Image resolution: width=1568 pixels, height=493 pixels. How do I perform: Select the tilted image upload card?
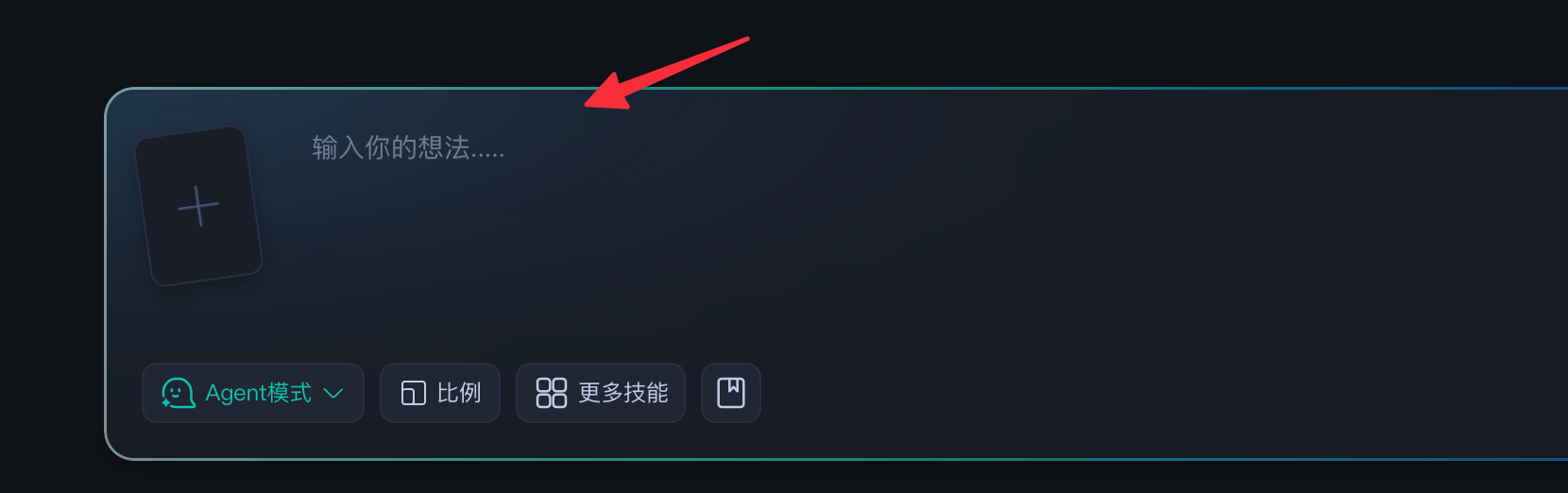(198, 206)
